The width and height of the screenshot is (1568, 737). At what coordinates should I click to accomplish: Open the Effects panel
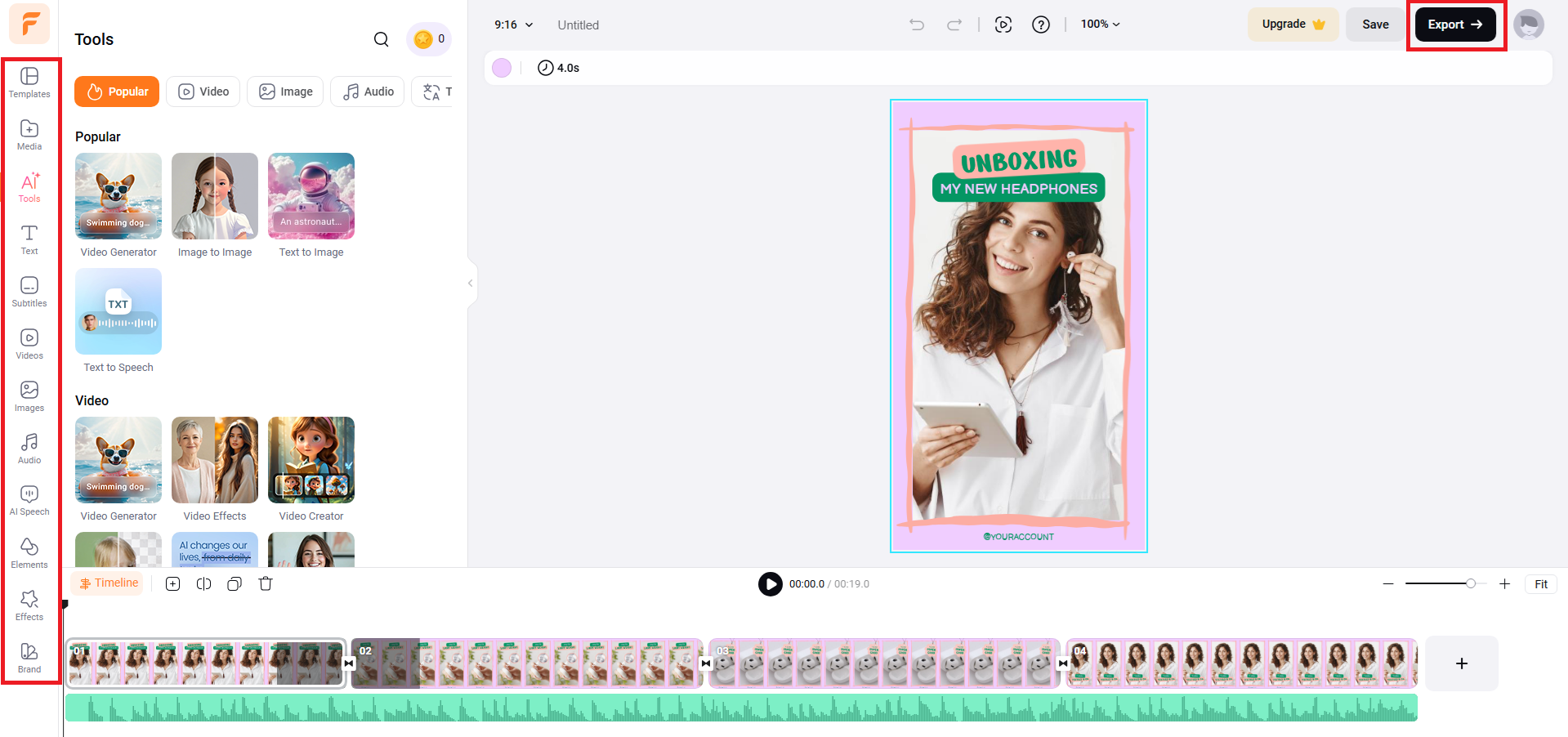[x=29, y=605]
